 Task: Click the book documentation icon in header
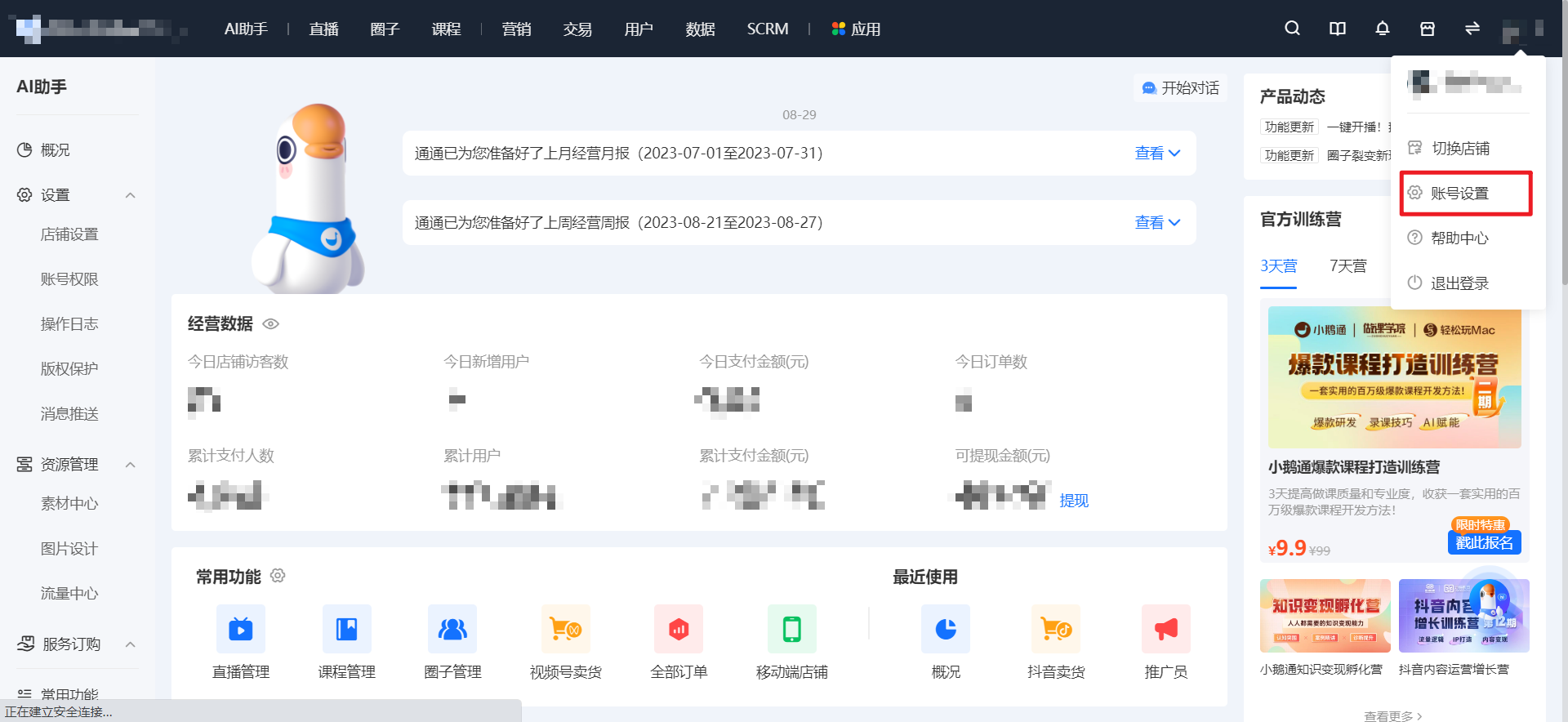(x=1337, y=29)
